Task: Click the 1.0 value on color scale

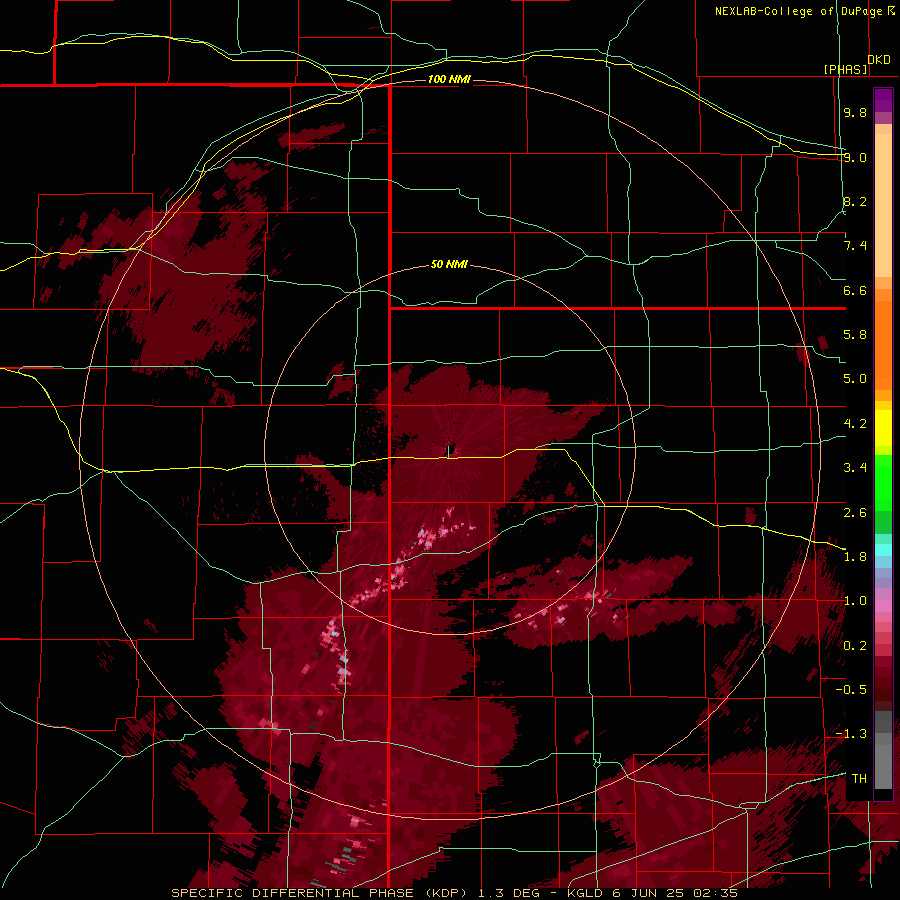Action: (855, 601)
